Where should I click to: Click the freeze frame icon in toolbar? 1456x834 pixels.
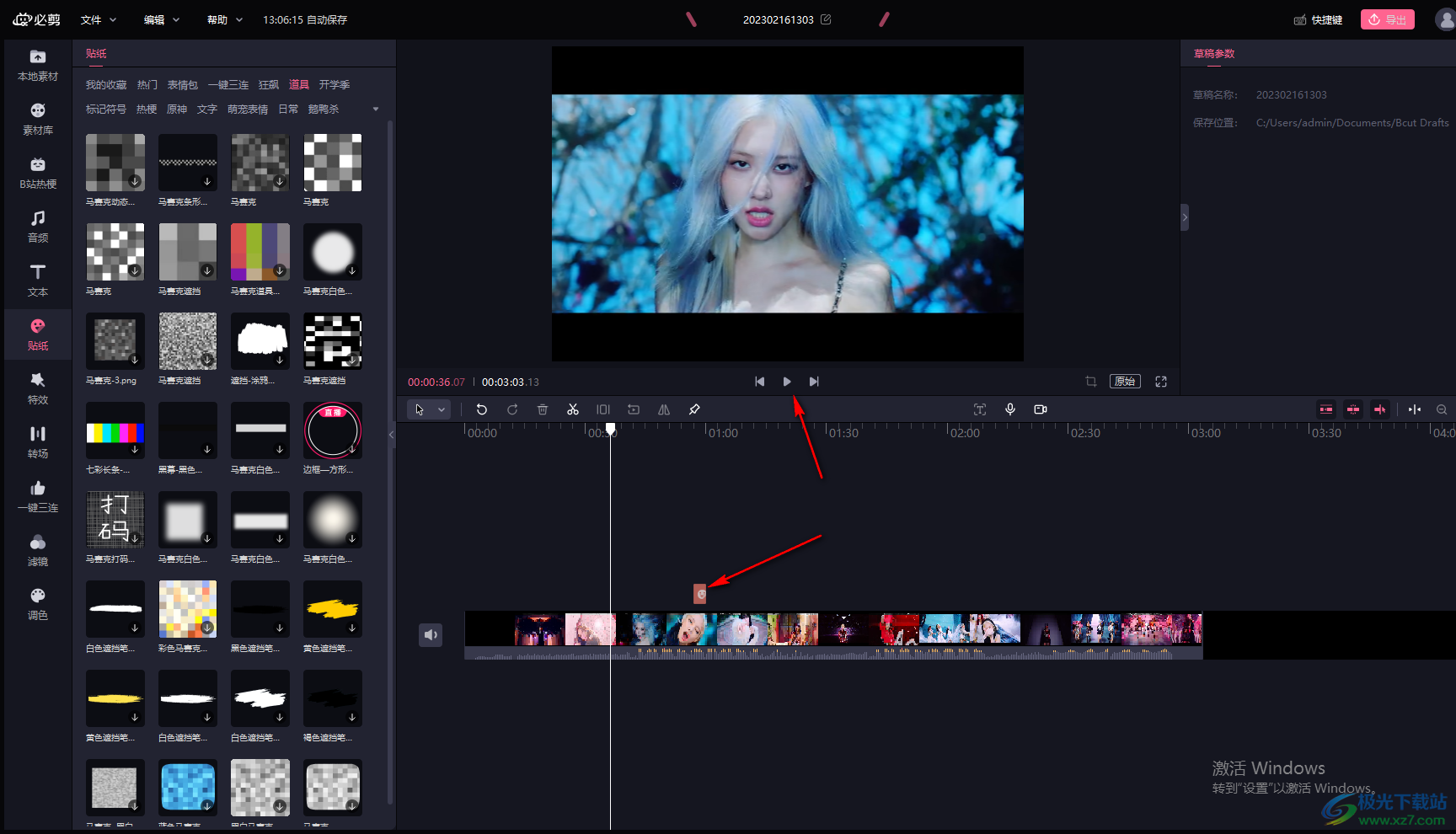pos(603,409)
